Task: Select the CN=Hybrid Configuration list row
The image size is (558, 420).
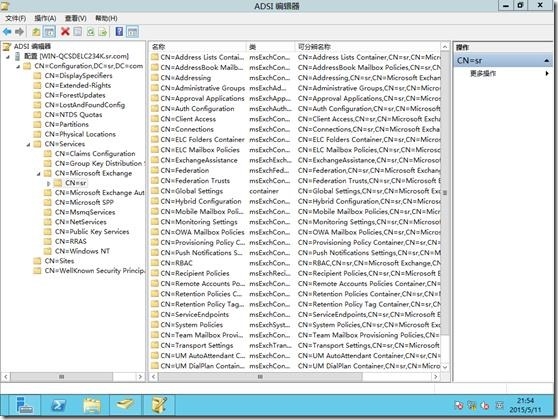Action: click(x=295, y=201)
